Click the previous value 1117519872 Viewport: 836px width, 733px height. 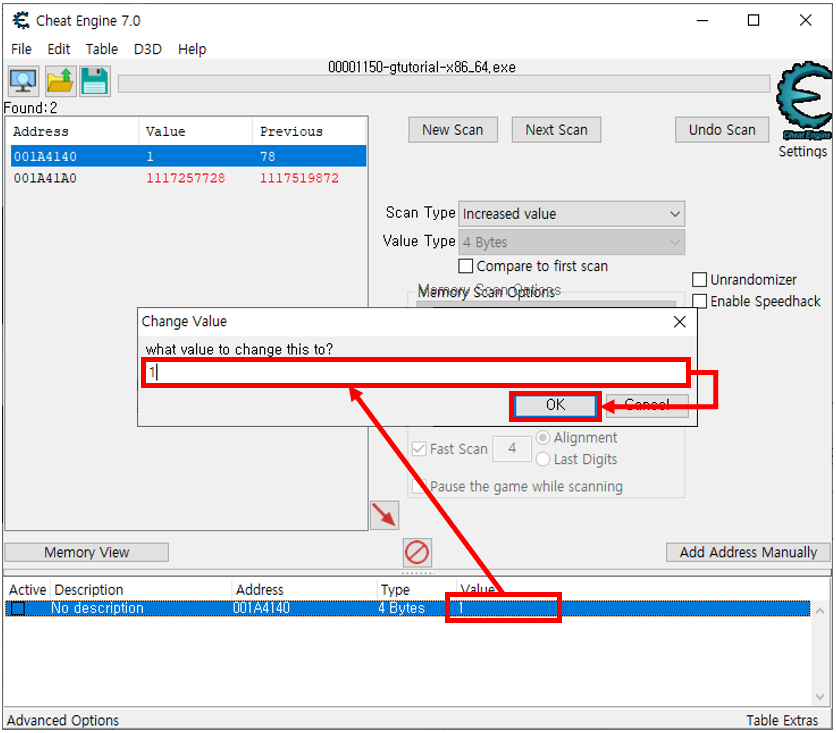(x=299, y=178)
